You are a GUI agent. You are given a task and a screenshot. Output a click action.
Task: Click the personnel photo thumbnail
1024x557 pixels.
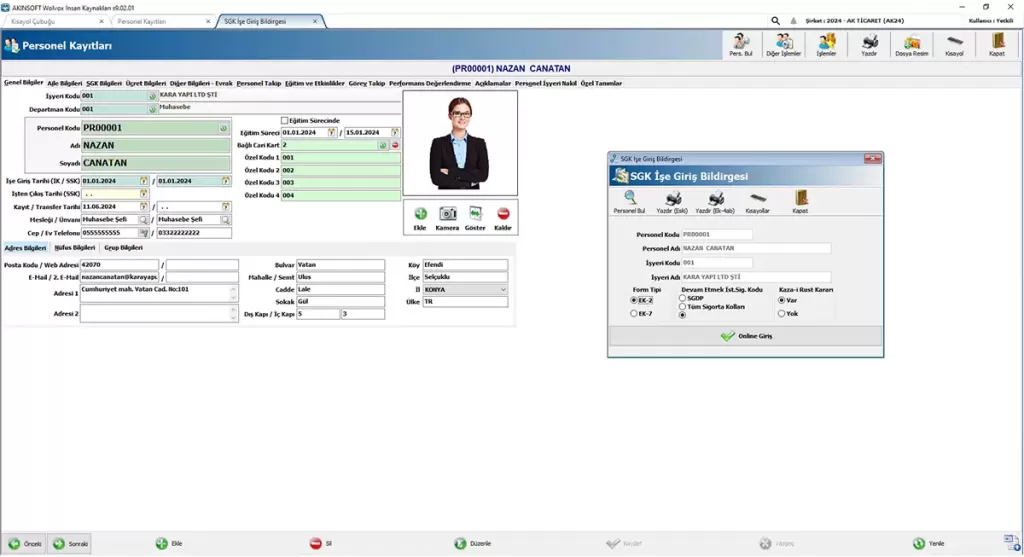(460, 143)
